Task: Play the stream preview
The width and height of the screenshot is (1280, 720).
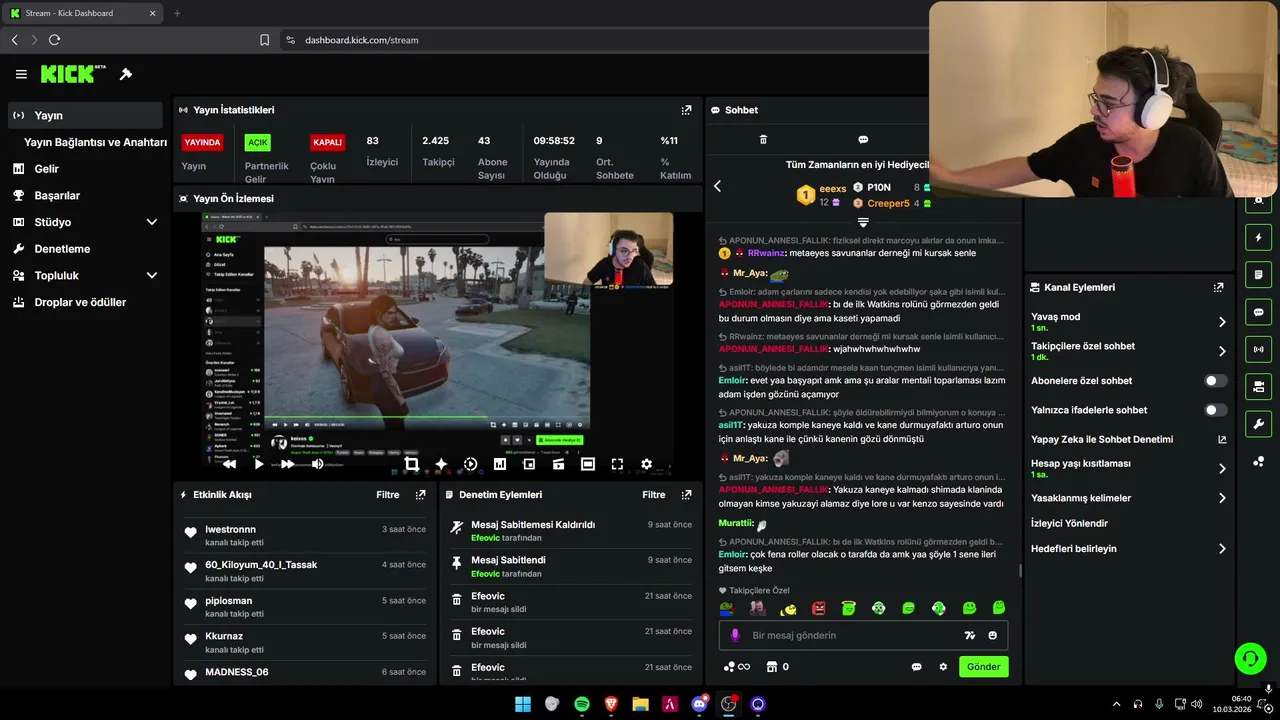Action: point(258,464)
